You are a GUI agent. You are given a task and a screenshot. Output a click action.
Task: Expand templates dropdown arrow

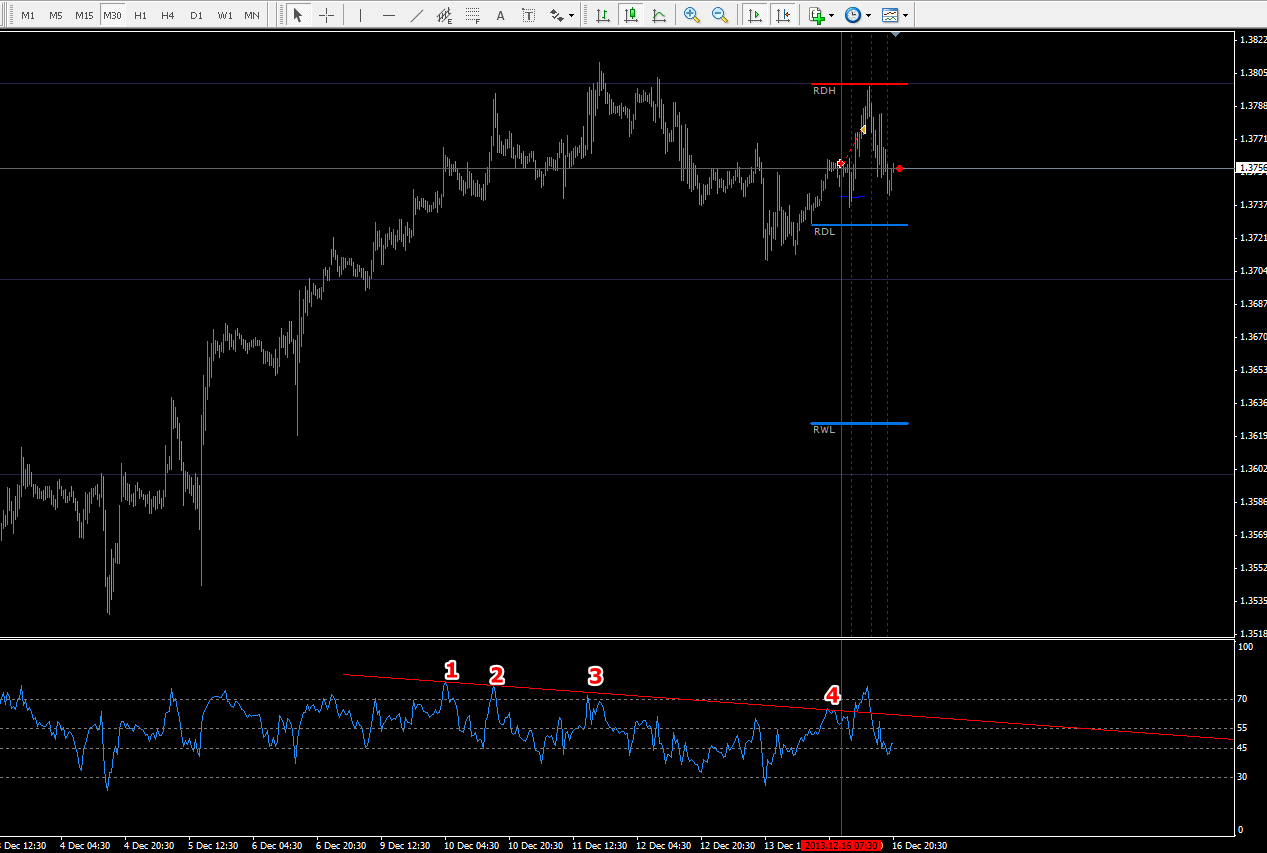pyautogui.click(x=906, y=16)
